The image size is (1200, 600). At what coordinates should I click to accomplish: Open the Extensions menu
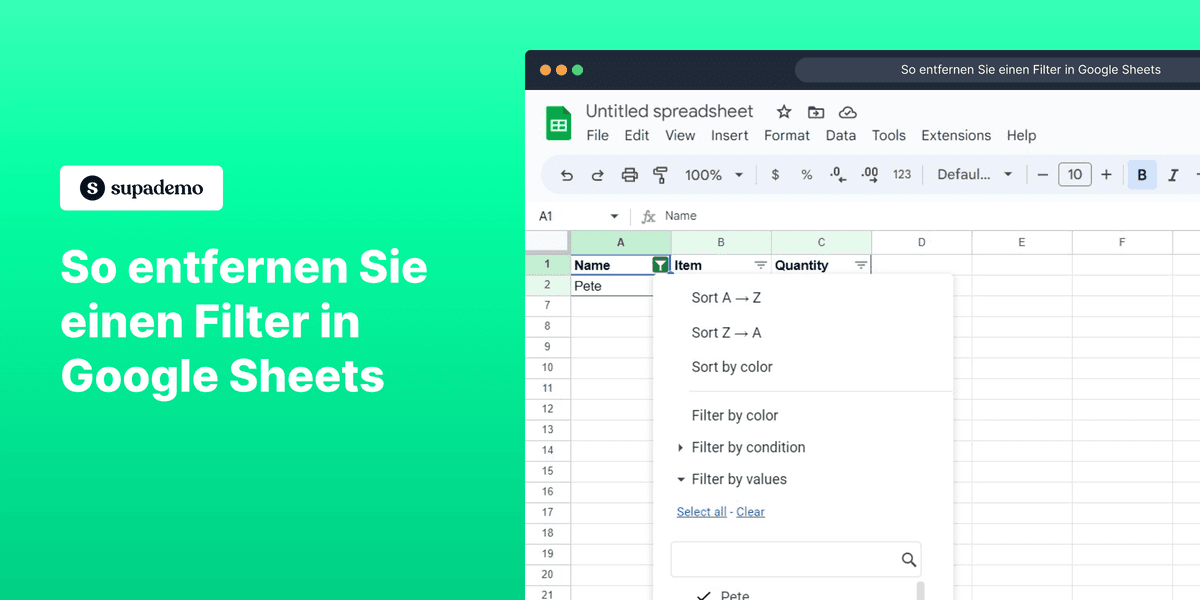(x=956, y=135)
